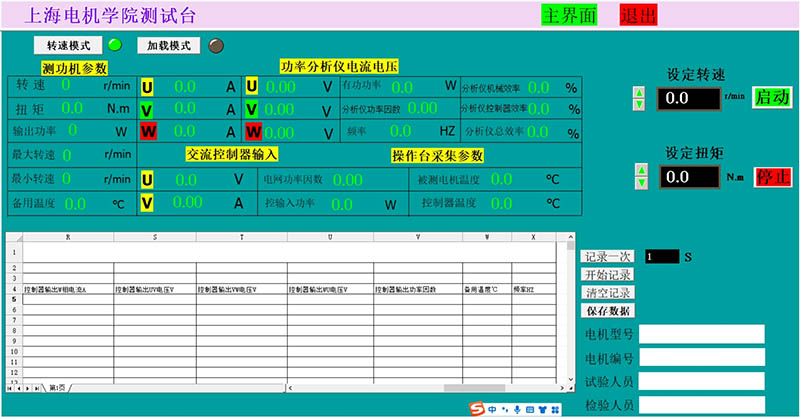800x417 pixels.
Task: Click the microphone icon in IME toolbar
Action: tap(517, 408)
